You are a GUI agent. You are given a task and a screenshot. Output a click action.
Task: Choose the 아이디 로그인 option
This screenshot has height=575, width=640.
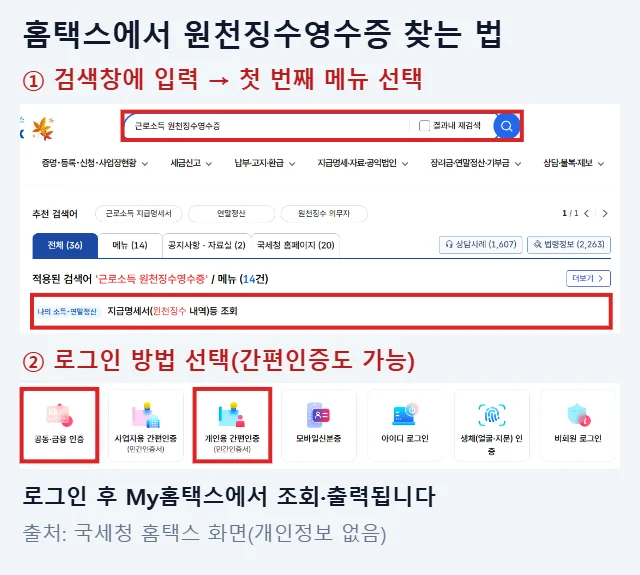pyautogui.click(x=405, y=425)
